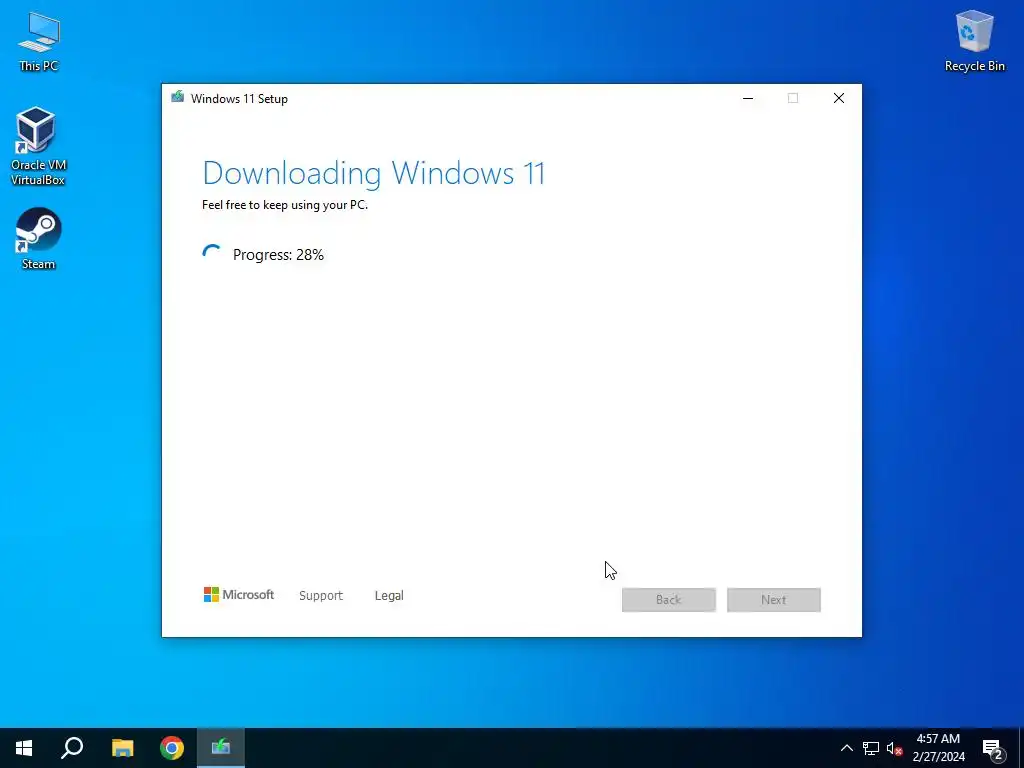Open the Support link
Screen dimensions: 1024x768
coord(321,596)
